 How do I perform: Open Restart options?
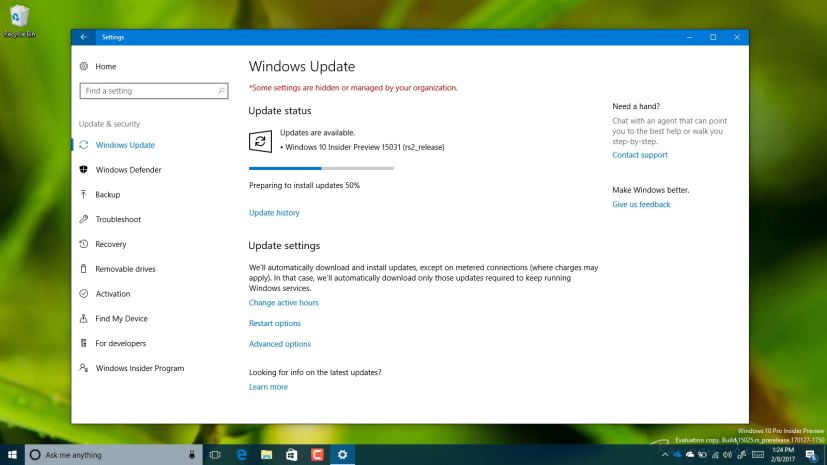(x=275, y=323)
